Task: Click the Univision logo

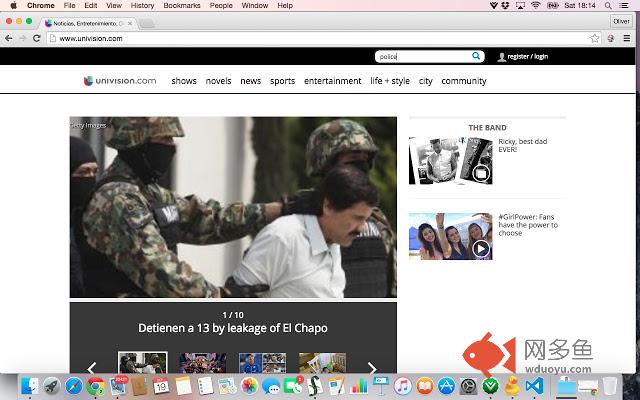Action: (120, 81)
